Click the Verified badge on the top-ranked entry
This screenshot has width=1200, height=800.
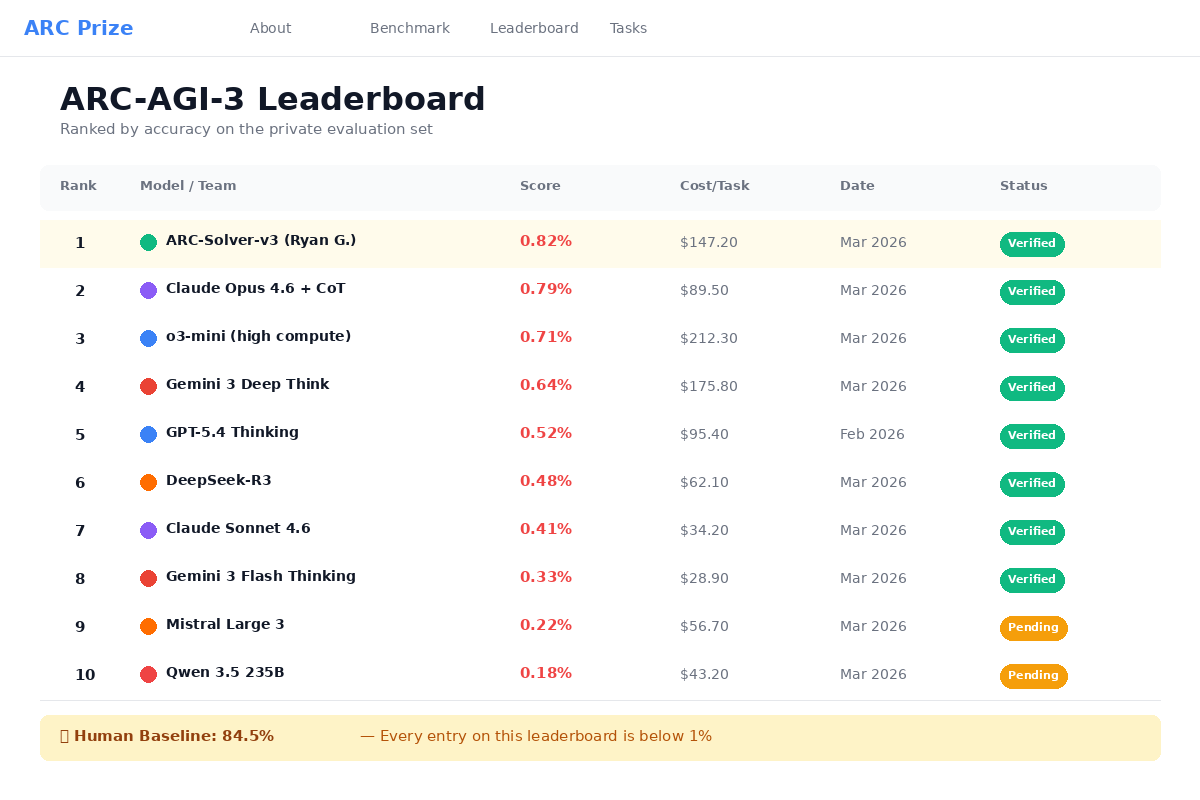[x=1032, y=244]
